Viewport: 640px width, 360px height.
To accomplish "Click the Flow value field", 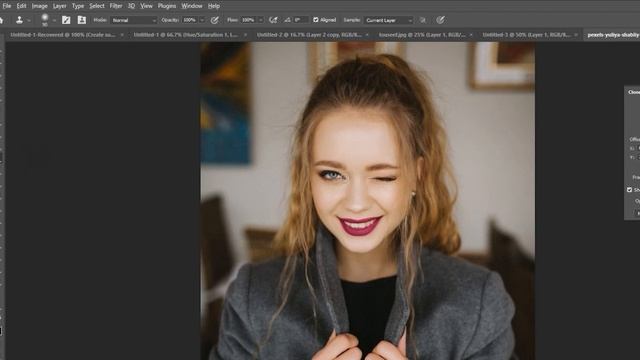I will pos(249,20).
